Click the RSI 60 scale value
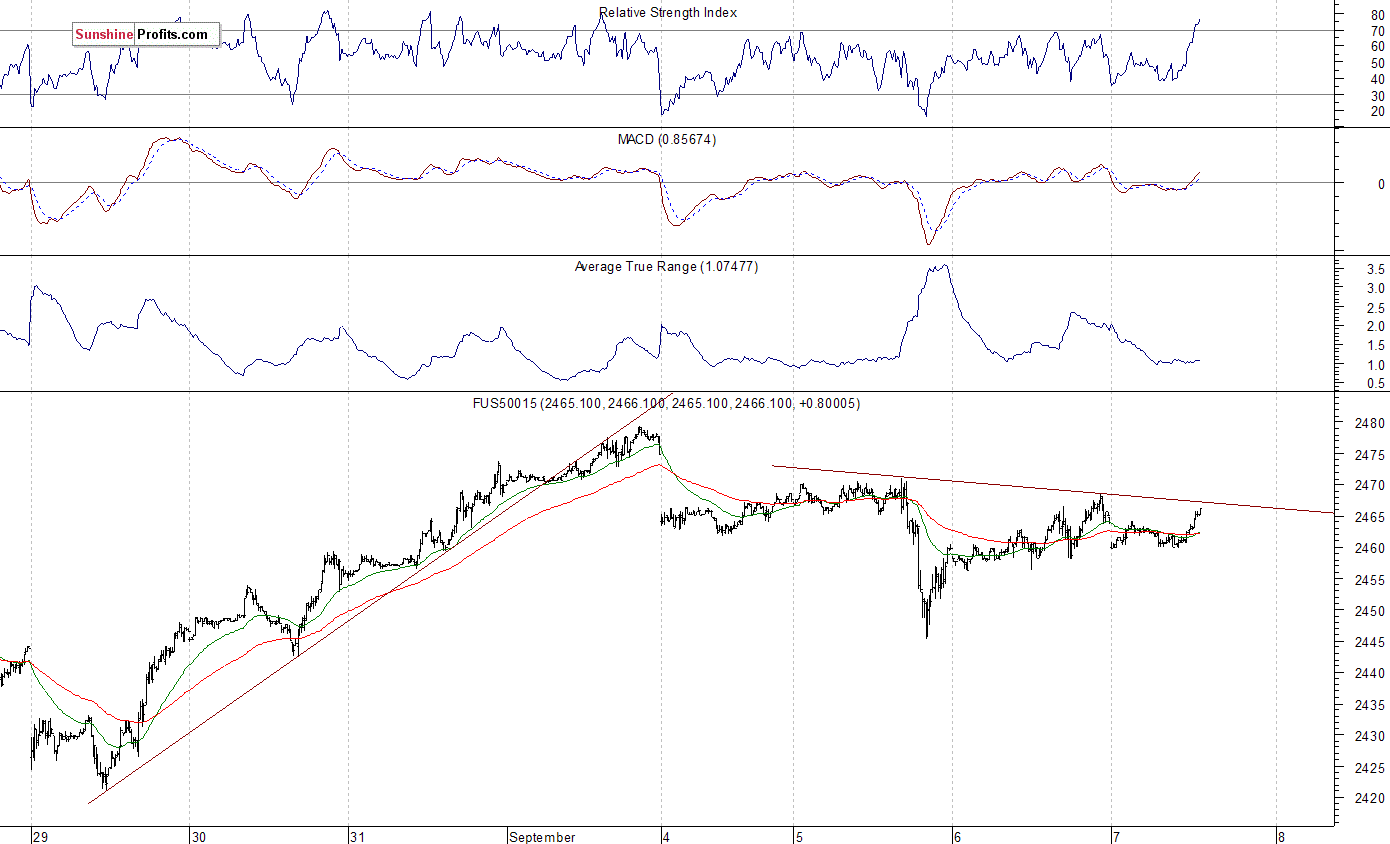This screenshot has height=844, width=1390. click(x=1378, y=47)
